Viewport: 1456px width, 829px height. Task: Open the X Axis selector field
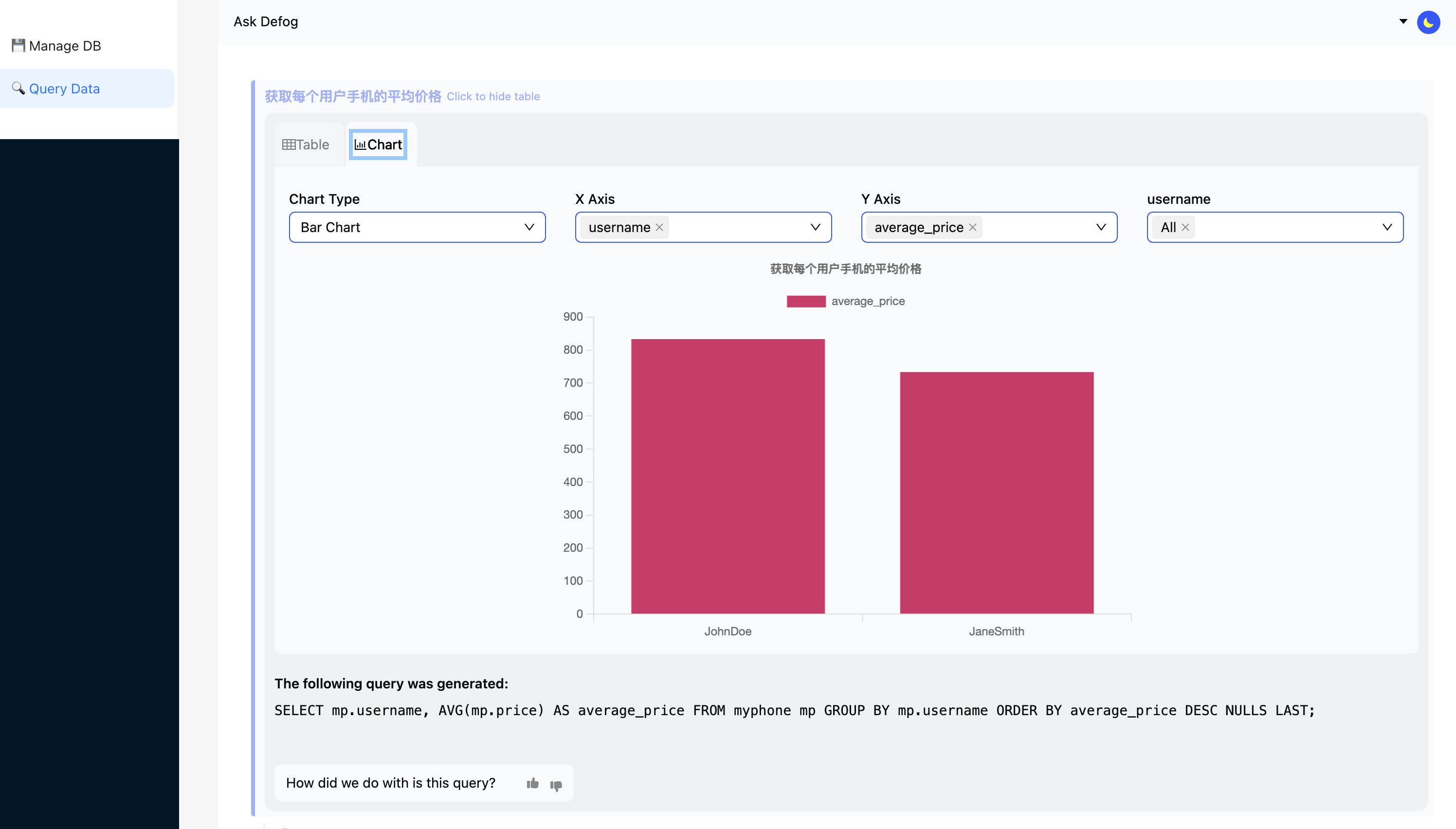(703, 227)
